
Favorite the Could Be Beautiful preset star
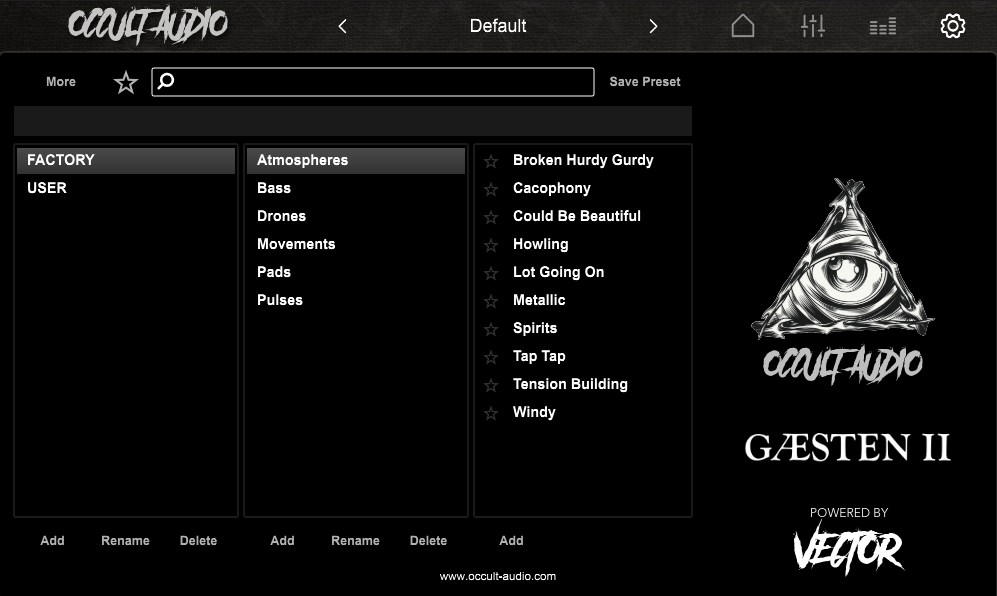(x=491, y=217)
